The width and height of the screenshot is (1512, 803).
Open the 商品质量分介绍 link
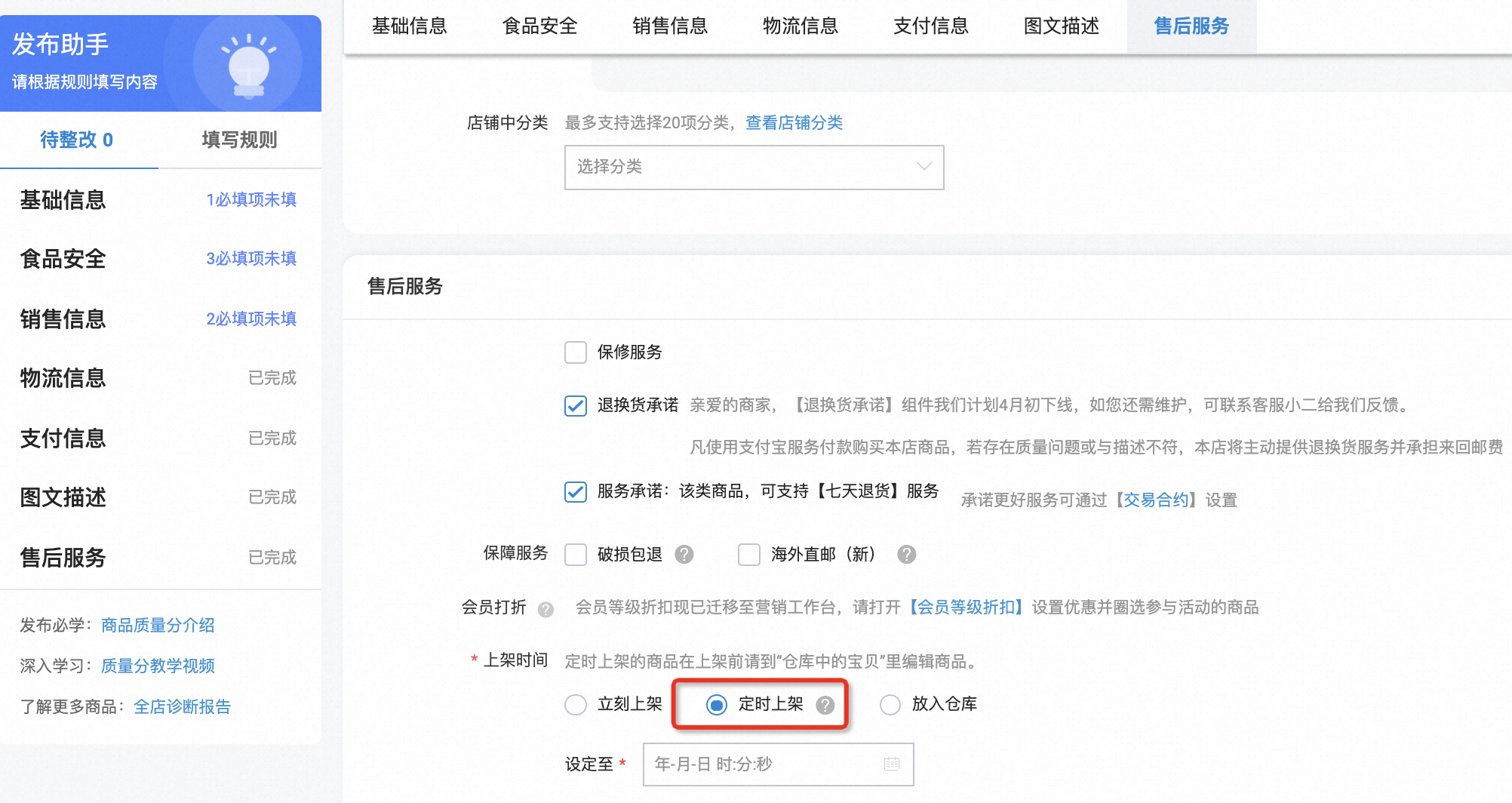[158, 626]
